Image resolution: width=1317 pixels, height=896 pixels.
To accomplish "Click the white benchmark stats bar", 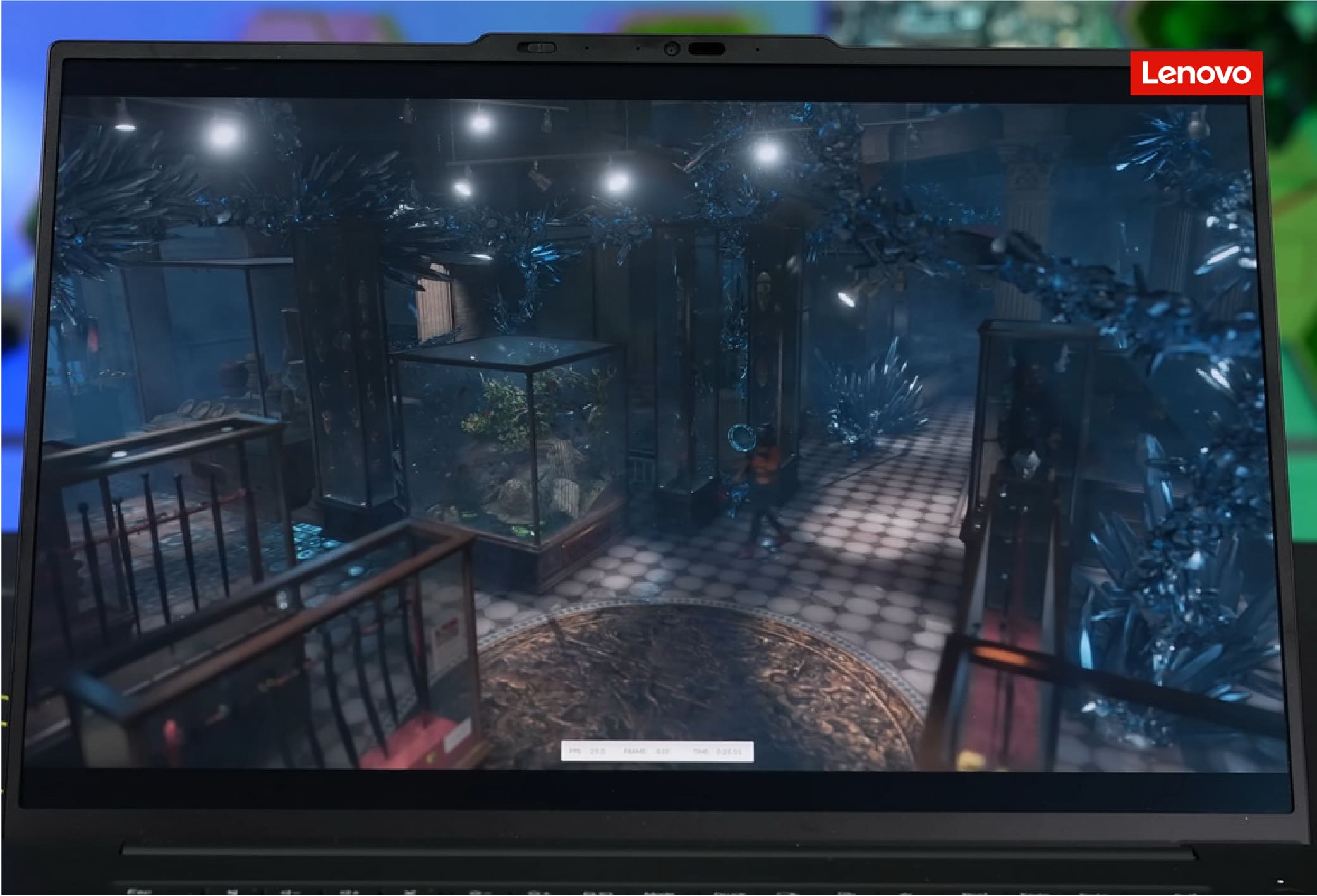I will point(657,751).
